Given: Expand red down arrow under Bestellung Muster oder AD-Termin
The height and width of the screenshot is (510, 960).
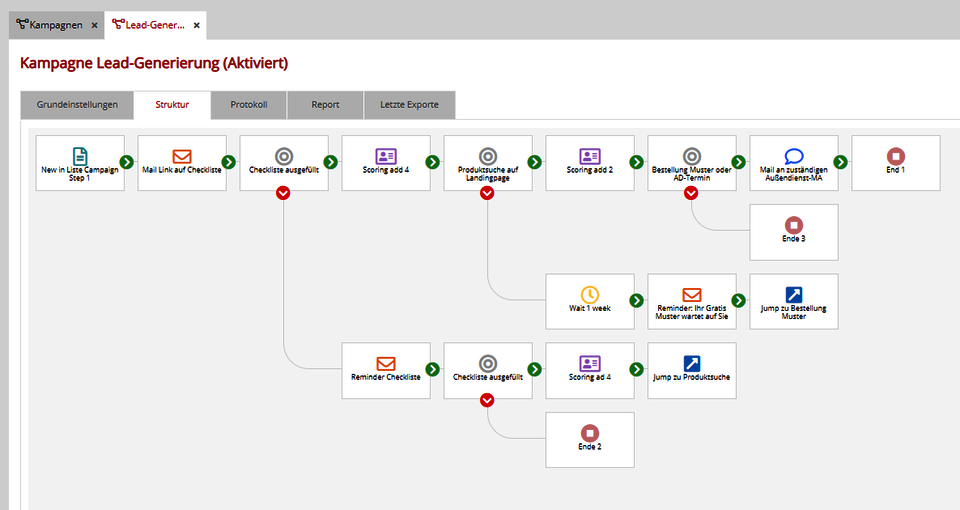Looking at the screenshot, I should click(x=692, y=192).
